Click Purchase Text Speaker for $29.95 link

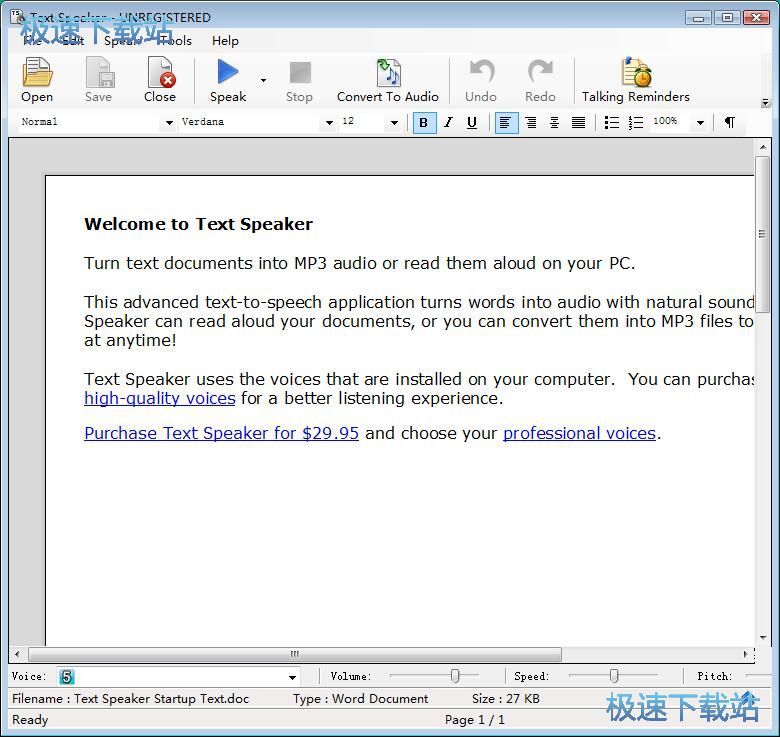click(221, 433)
